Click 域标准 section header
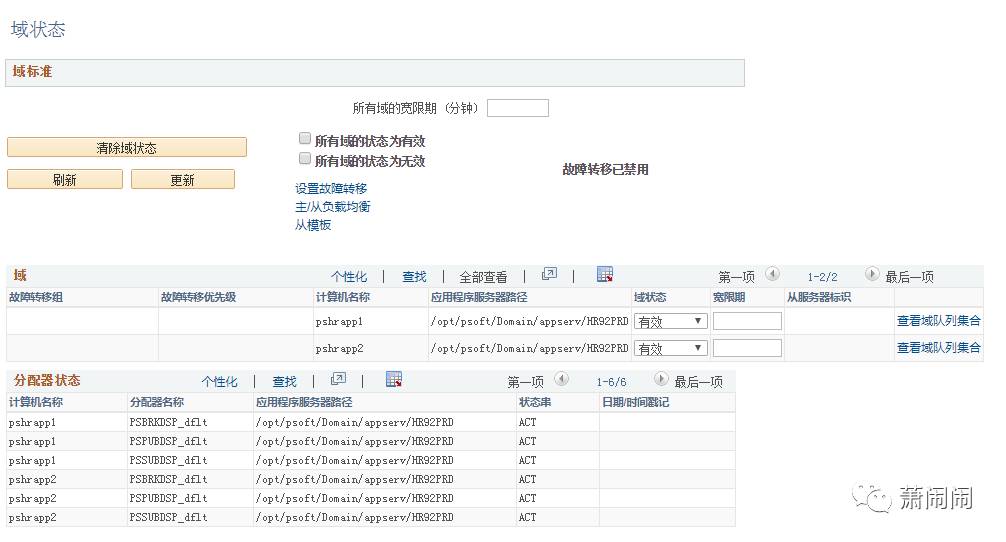Viewport: 1006px width, 542px height. tap(375, 72)
